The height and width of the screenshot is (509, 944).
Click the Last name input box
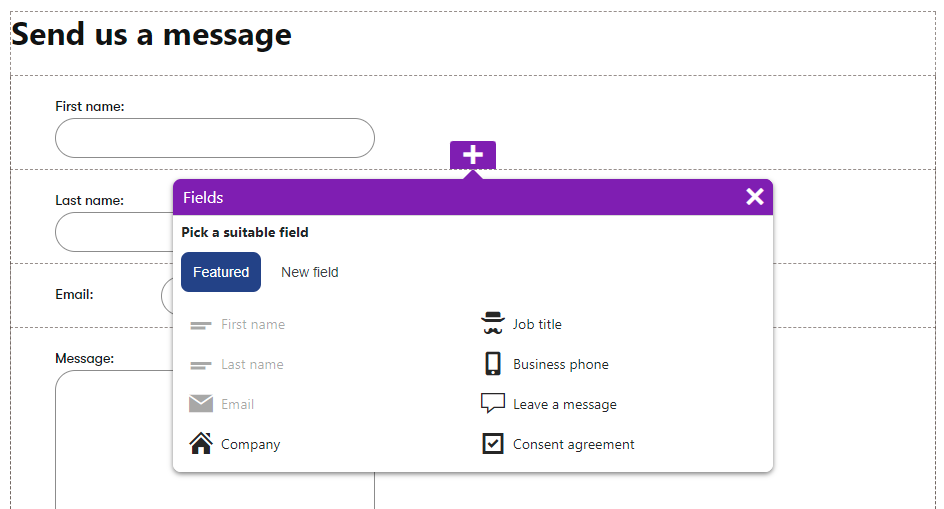(x=112, y=232)
